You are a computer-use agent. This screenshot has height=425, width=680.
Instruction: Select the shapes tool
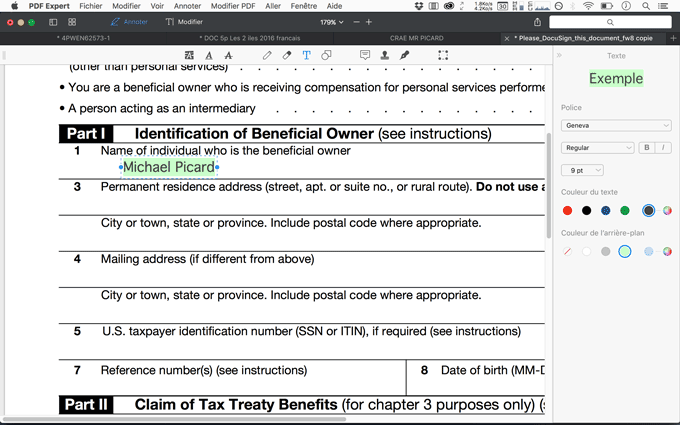point(326,55)
